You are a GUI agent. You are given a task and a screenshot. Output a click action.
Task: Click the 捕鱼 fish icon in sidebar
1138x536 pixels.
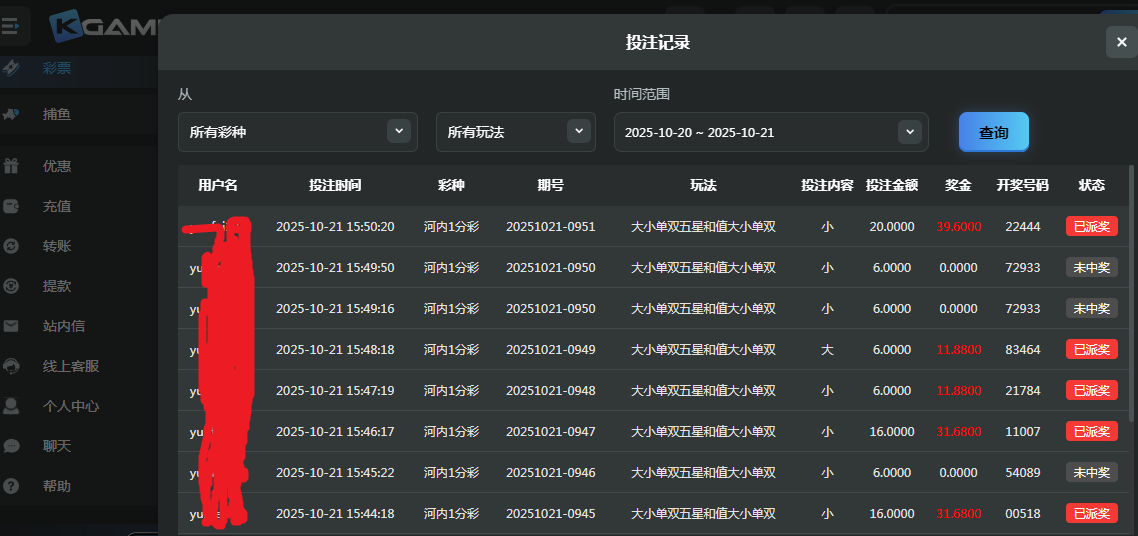click(11, 115)
